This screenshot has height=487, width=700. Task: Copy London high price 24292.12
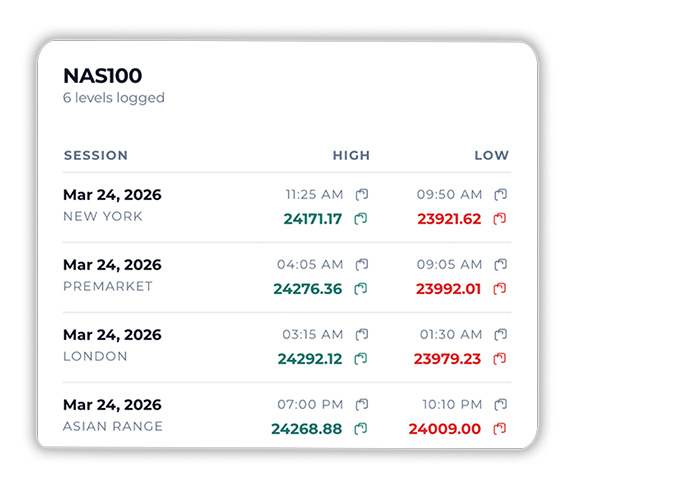(362, 359)
